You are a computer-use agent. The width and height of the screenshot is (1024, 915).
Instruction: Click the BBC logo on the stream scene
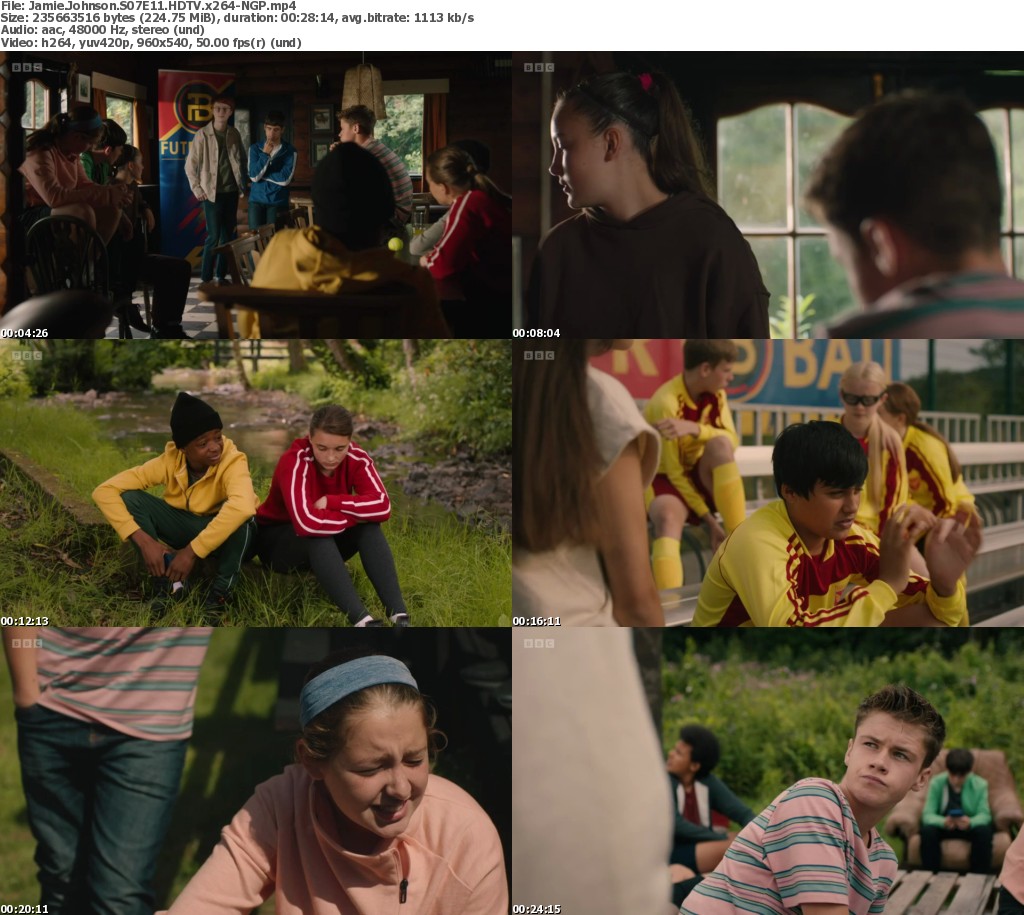point(27,355)
